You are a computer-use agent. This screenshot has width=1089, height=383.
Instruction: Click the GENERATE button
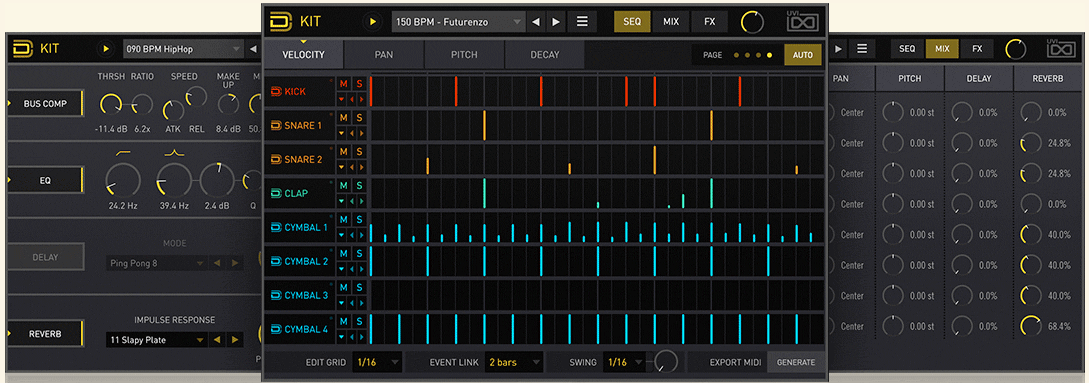tap(796, 362)
